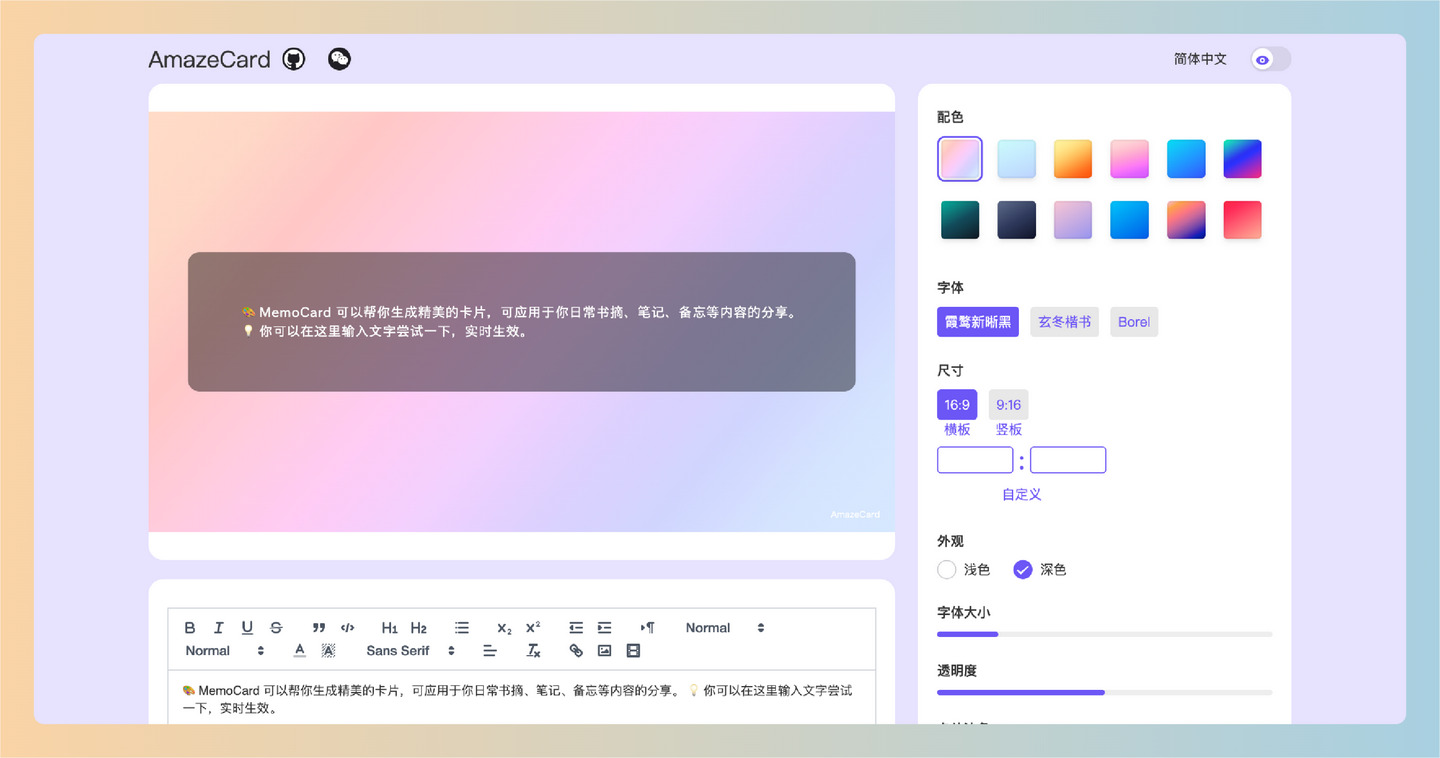Toggle the eye preview switch
Viewport: 1440px width, 758px height.
click(1271, 60)
